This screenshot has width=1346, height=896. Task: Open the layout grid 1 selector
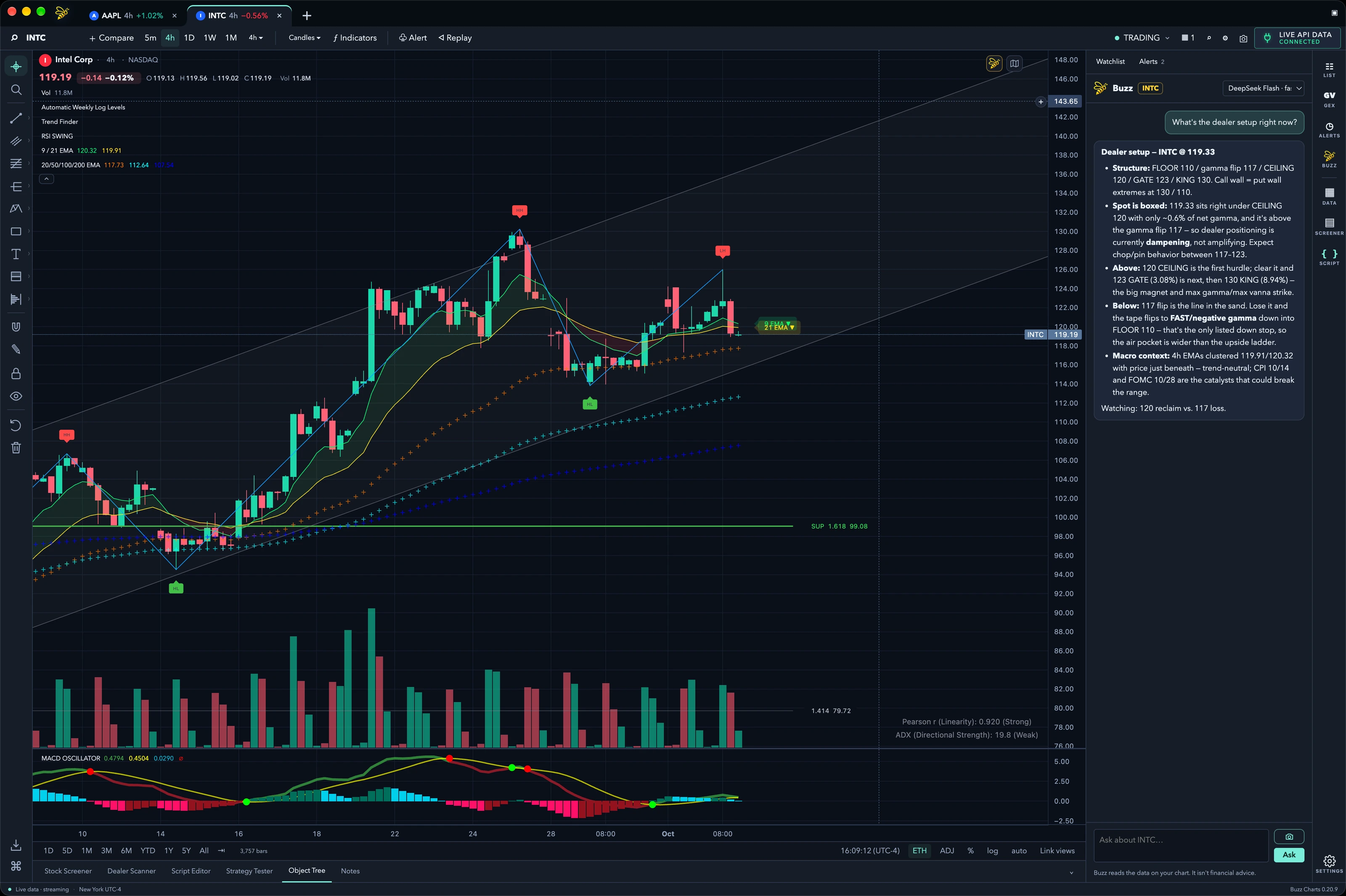(1188, 38)
